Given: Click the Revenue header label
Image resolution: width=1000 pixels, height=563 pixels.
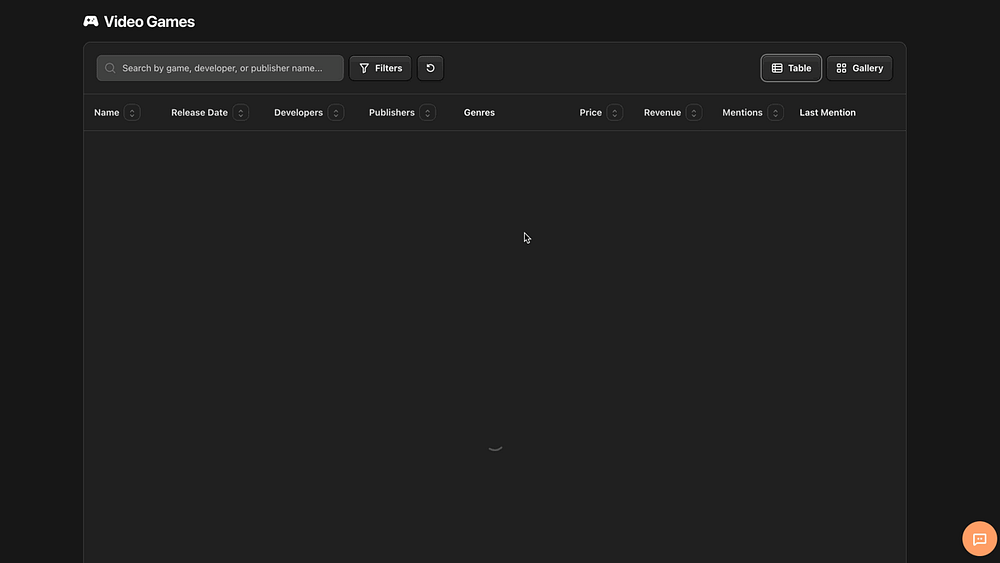Looking at the screenshot, I should point(662,113).
